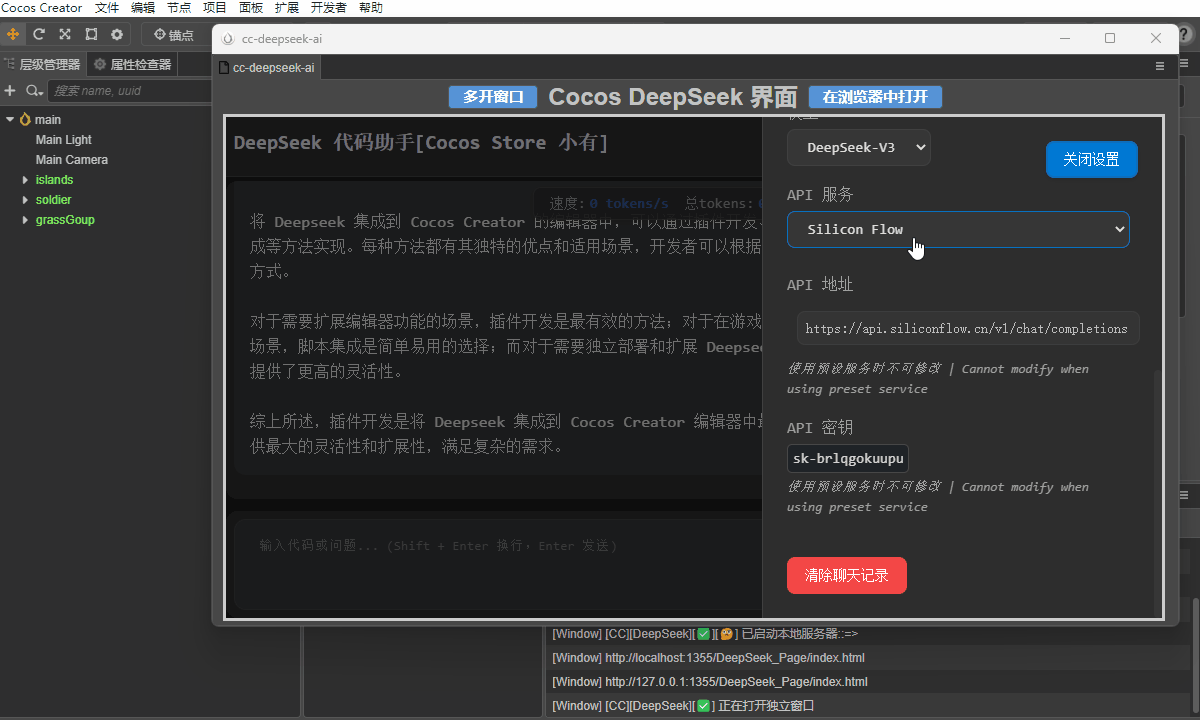Click the 多开窗口 button
Image resolution: width=1200 pixels, height=720 pixels.
click(x=493, y=97)
